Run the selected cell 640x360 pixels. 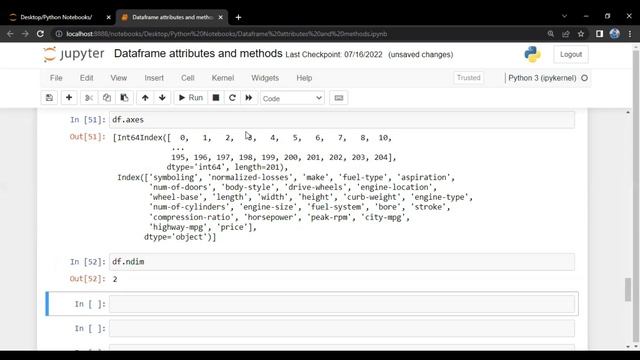tap(191, 98)
